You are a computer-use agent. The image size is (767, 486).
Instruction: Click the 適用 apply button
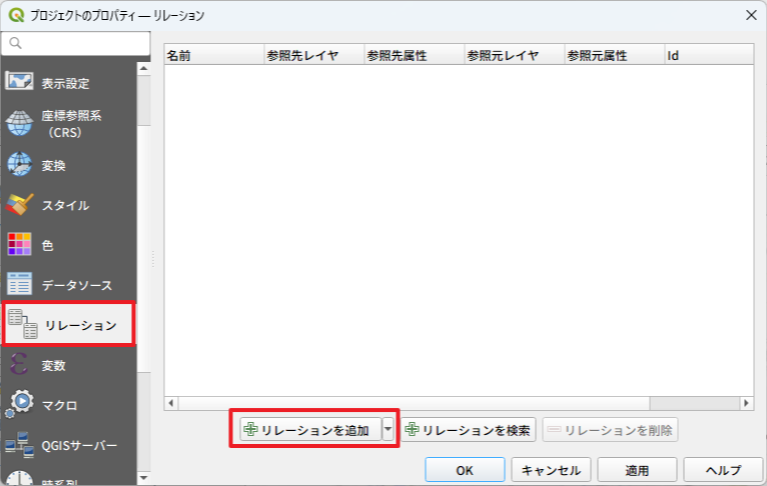pyautogui.click(x=637, y=470)
